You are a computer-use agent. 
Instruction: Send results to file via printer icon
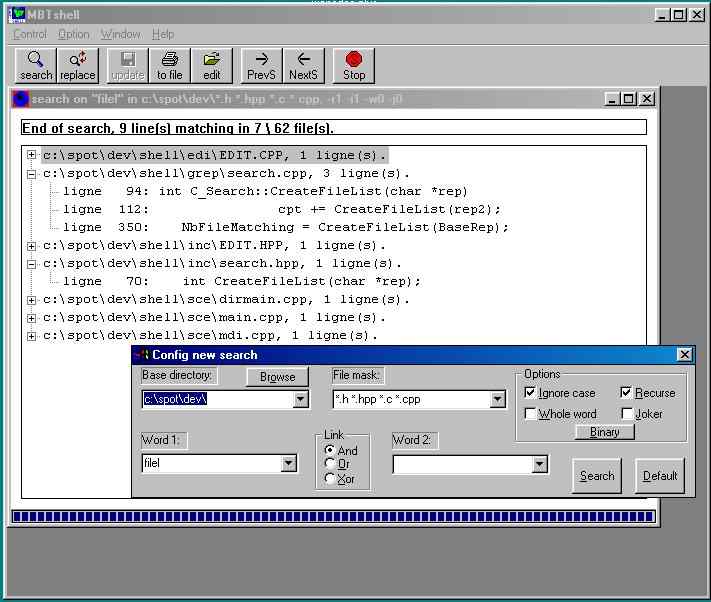pyautogui.click(x=170, y=66)
